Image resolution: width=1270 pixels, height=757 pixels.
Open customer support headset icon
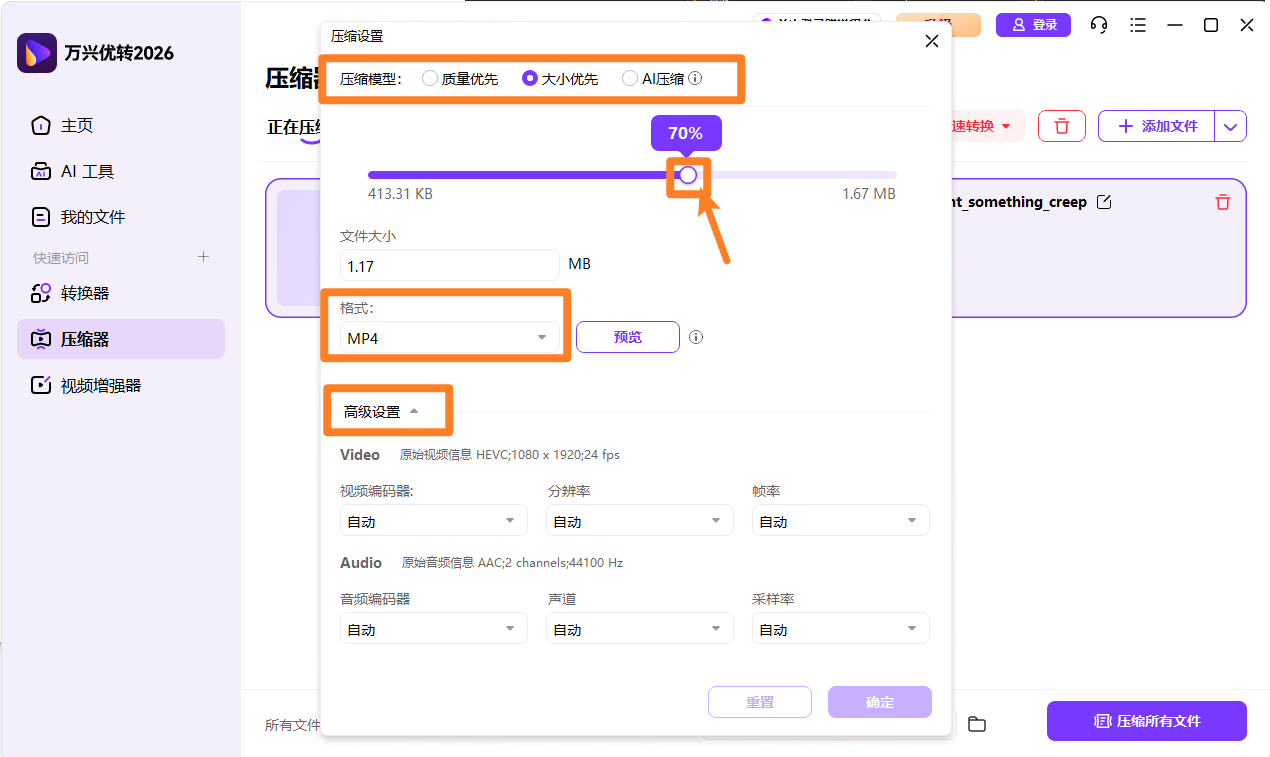pyautogui.click(x=1099, y=25)
